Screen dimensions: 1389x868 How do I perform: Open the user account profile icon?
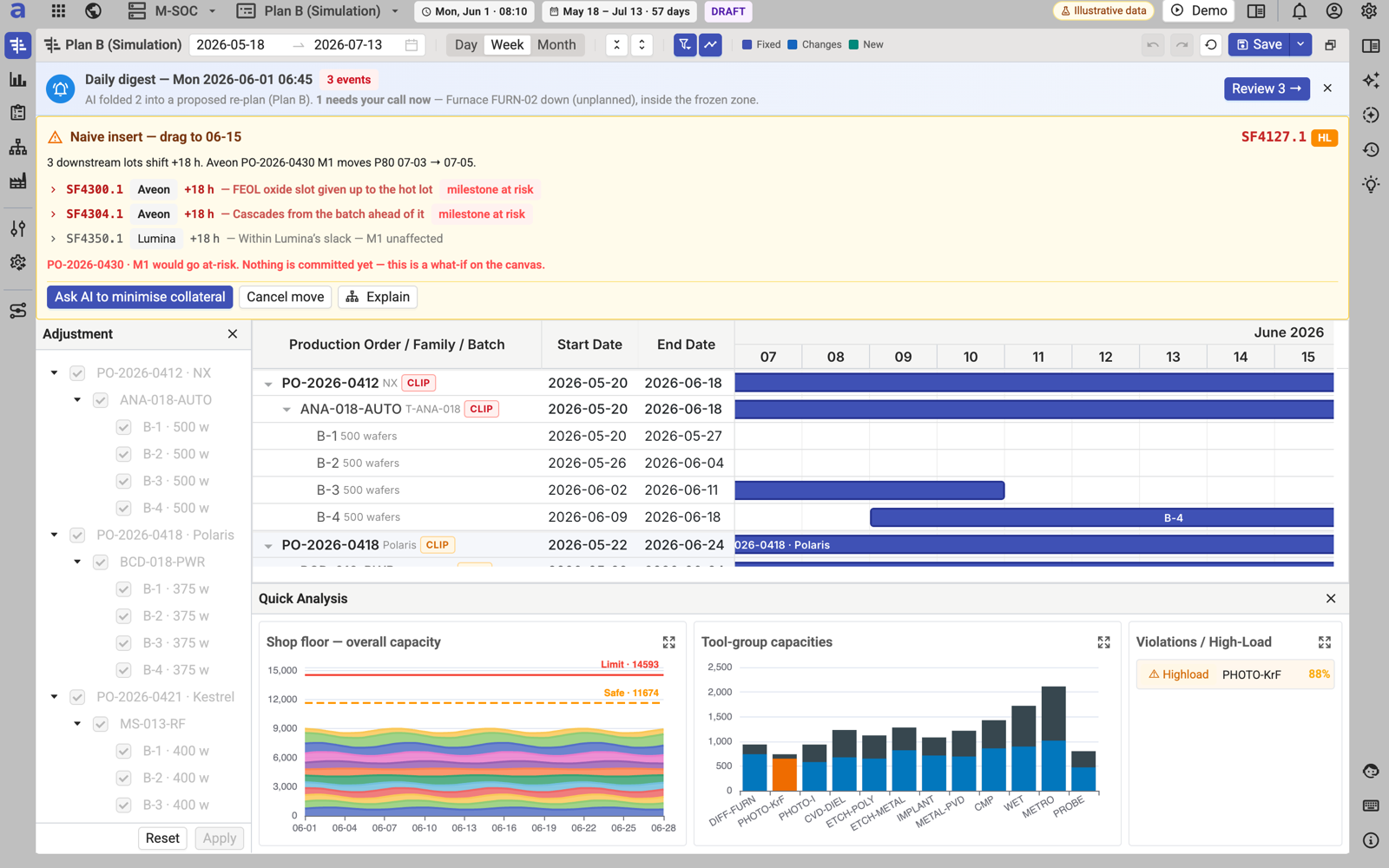pyautogui.click(x=1333, y=11)
